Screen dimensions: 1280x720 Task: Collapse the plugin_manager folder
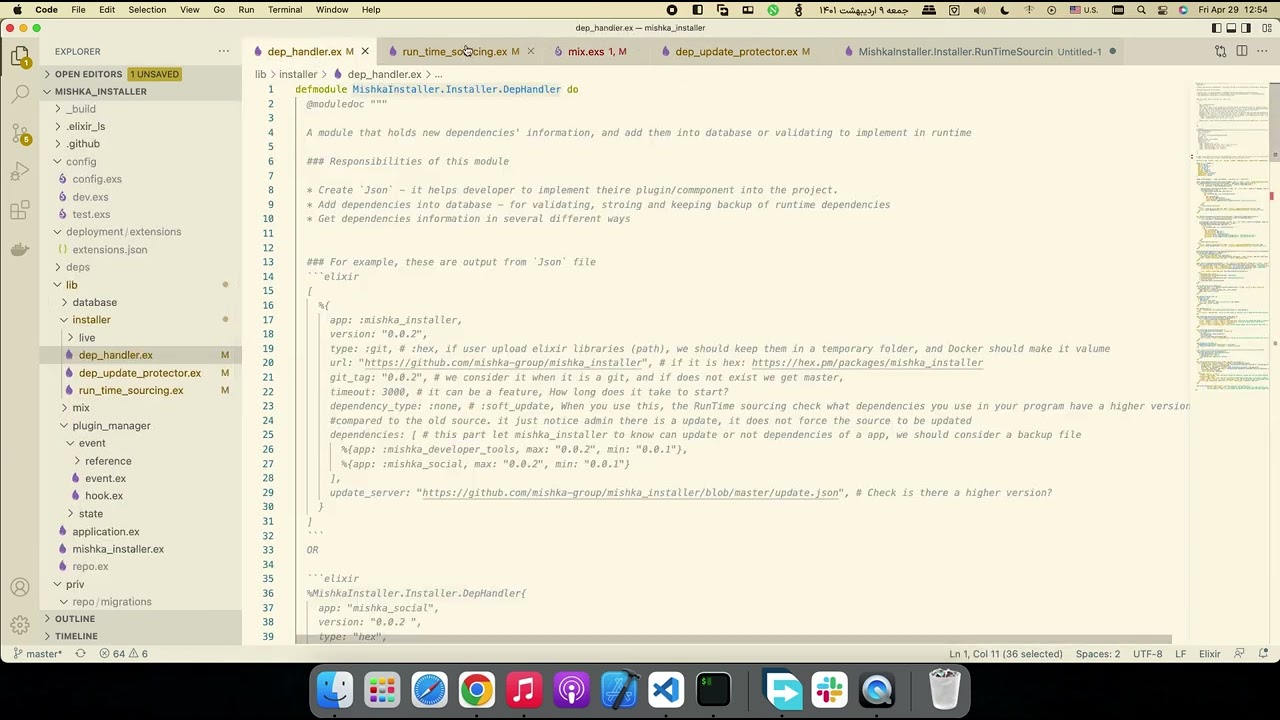[x=141, y=426]
